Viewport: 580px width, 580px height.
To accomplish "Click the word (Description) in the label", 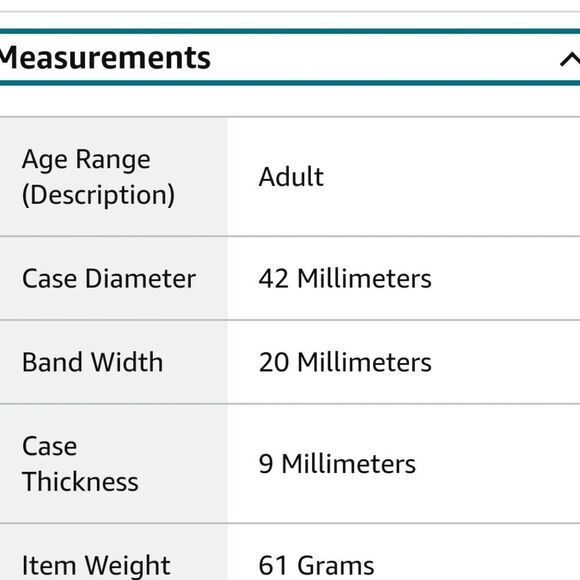I will [x=98, y=195].
